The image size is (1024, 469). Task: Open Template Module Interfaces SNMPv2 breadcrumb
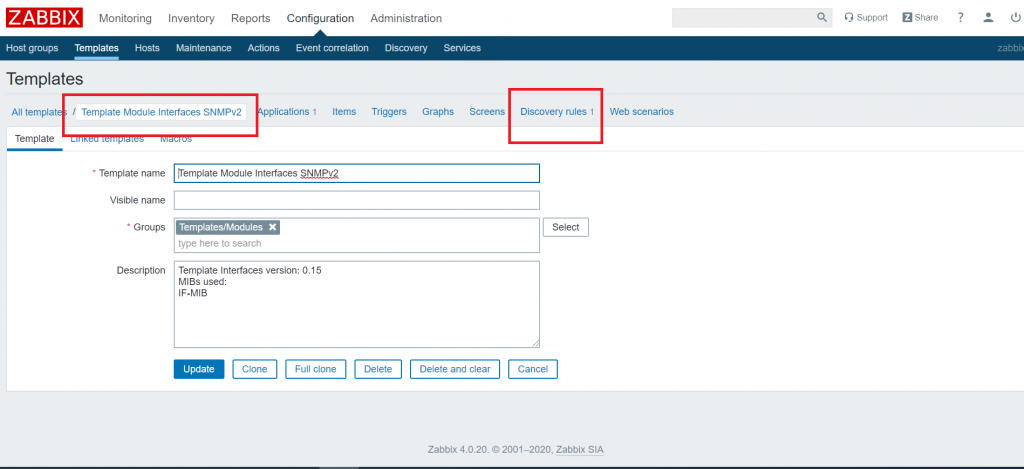tap(161, 112)
